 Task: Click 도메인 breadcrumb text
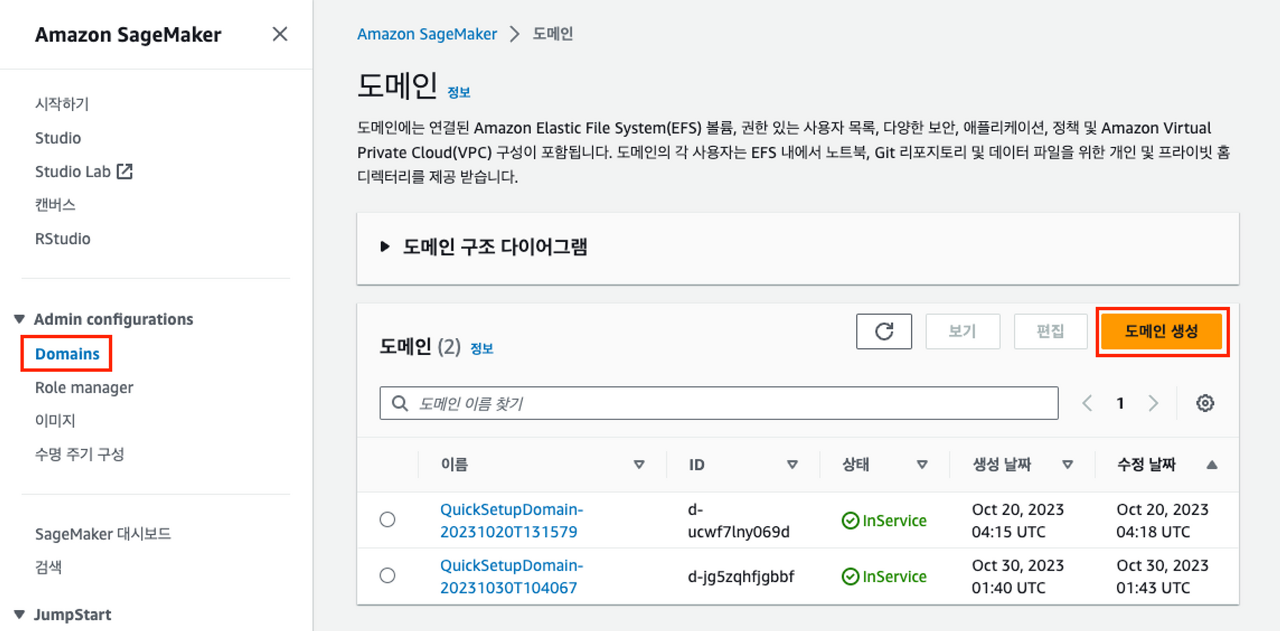pos(552,34)
